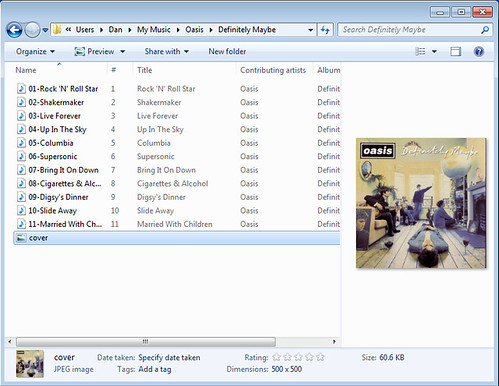Refresh the folder with the refresh icon
This screenshot has height=386, width=499.
coord(325,30)
